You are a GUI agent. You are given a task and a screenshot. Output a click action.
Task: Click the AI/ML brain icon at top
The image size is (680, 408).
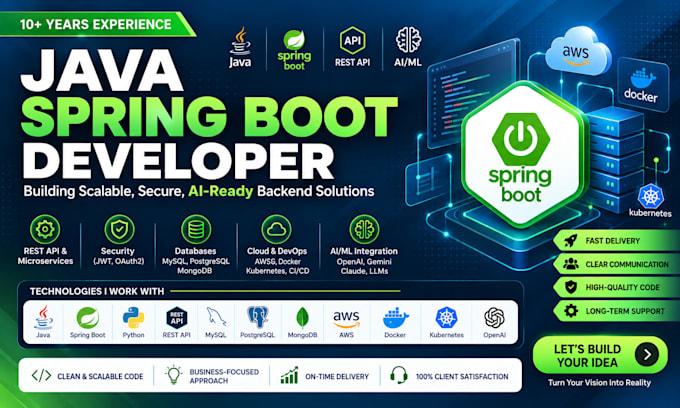point(408,40)
